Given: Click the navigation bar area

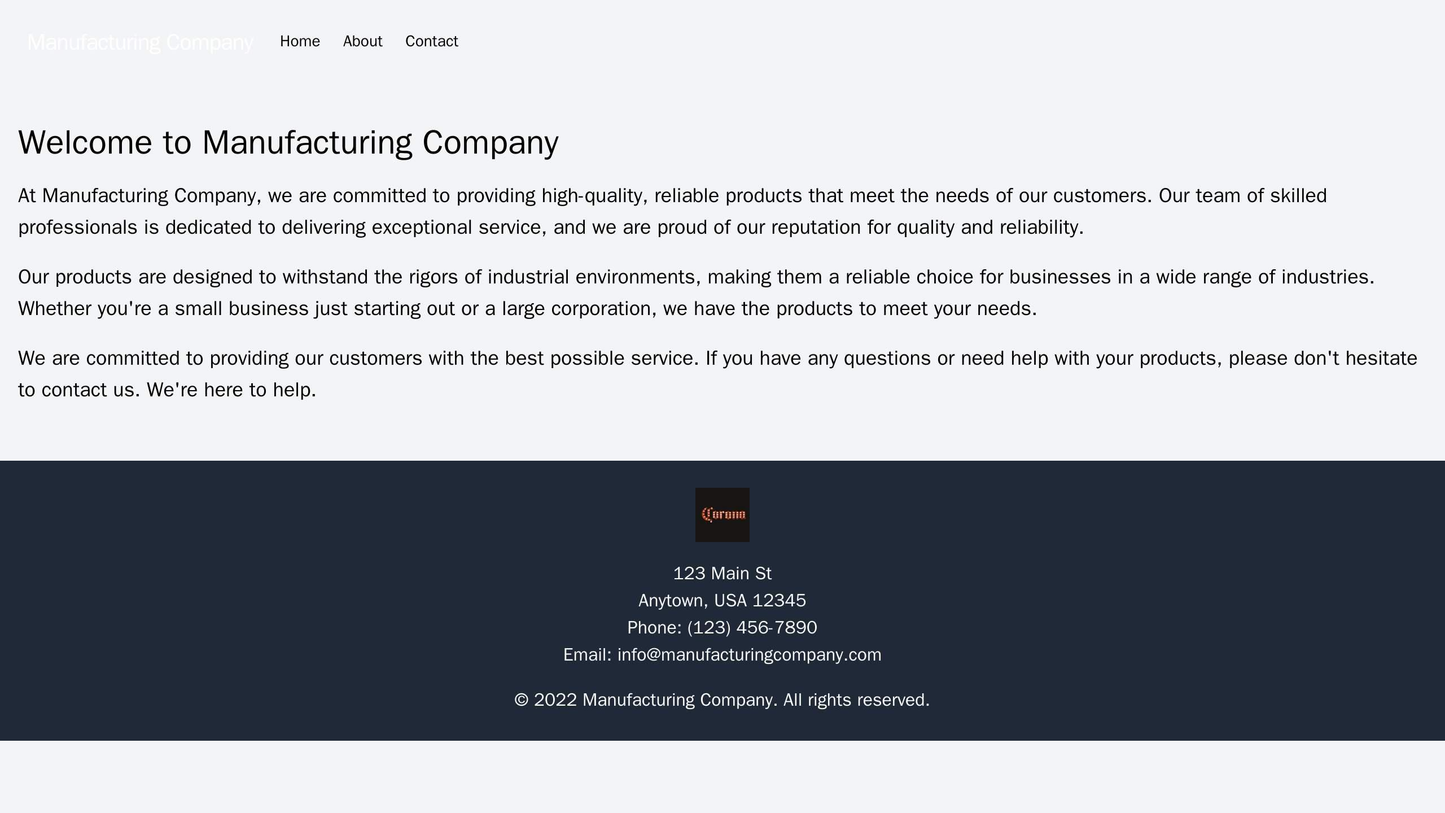Looking at the screenshot, I should 722,42.
